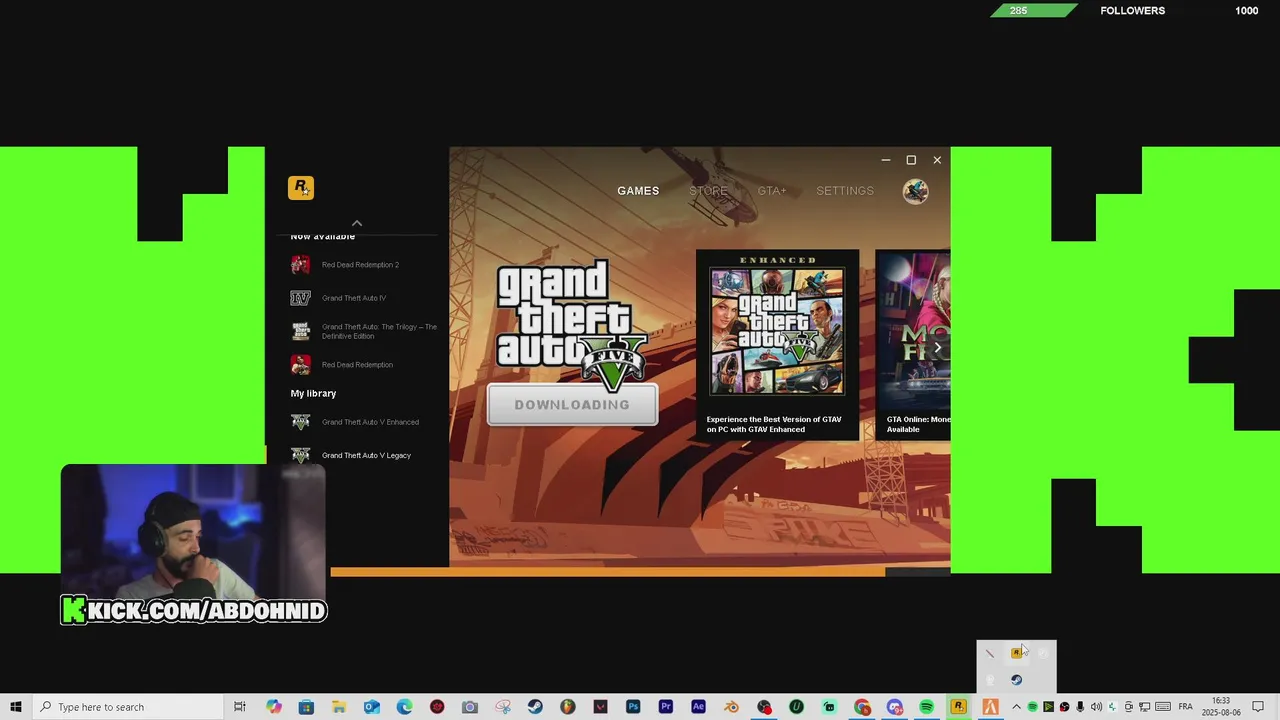The image size is (1280, 720).
Task: Open File Explorer from the taskbar
Action: (339, 707)
